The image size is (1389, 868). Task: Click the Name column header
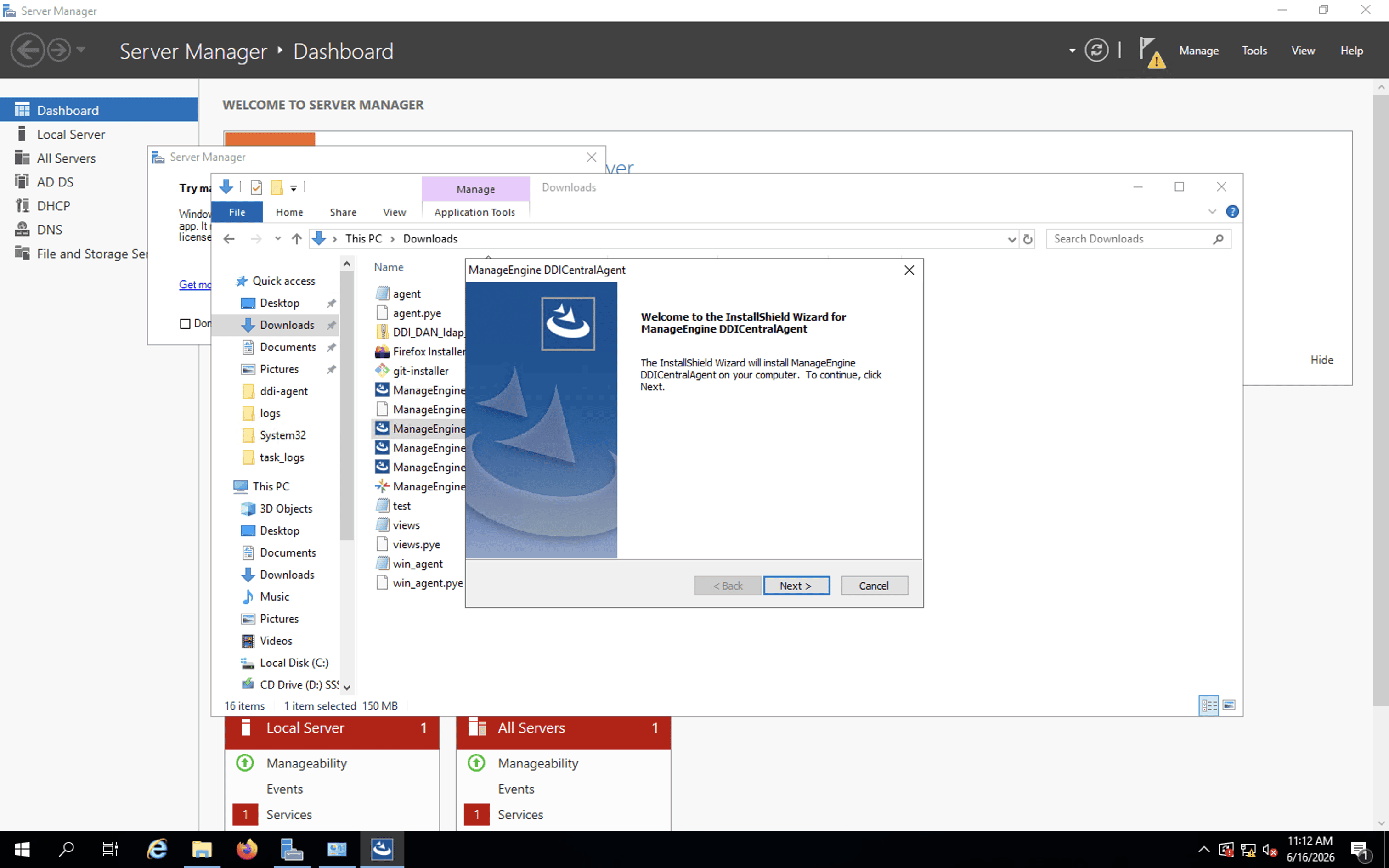pyautogui.click(x=389, y=267)
